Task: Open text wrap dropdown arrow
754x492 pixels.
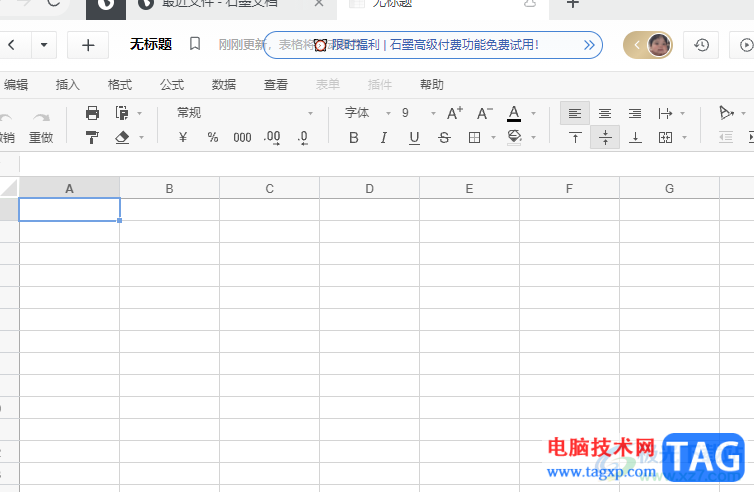Action: point(682,114)
